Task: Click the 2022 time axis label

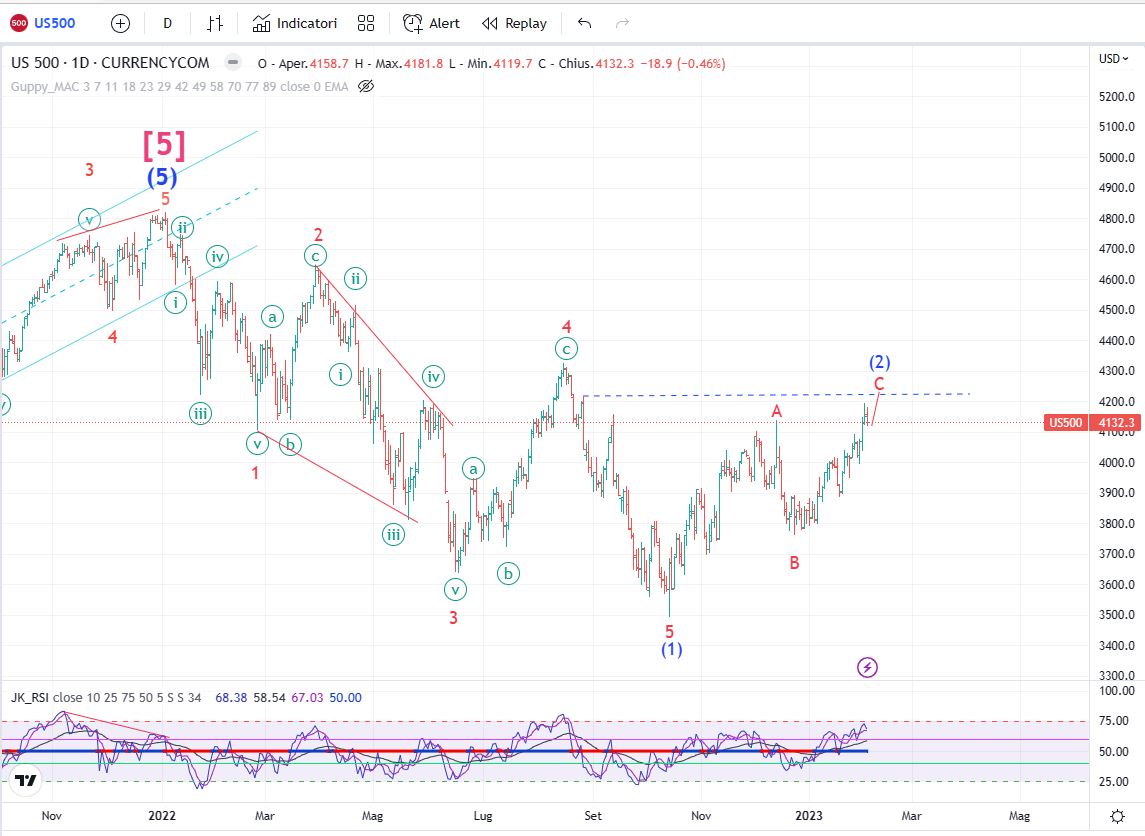Action: (161, 816)
